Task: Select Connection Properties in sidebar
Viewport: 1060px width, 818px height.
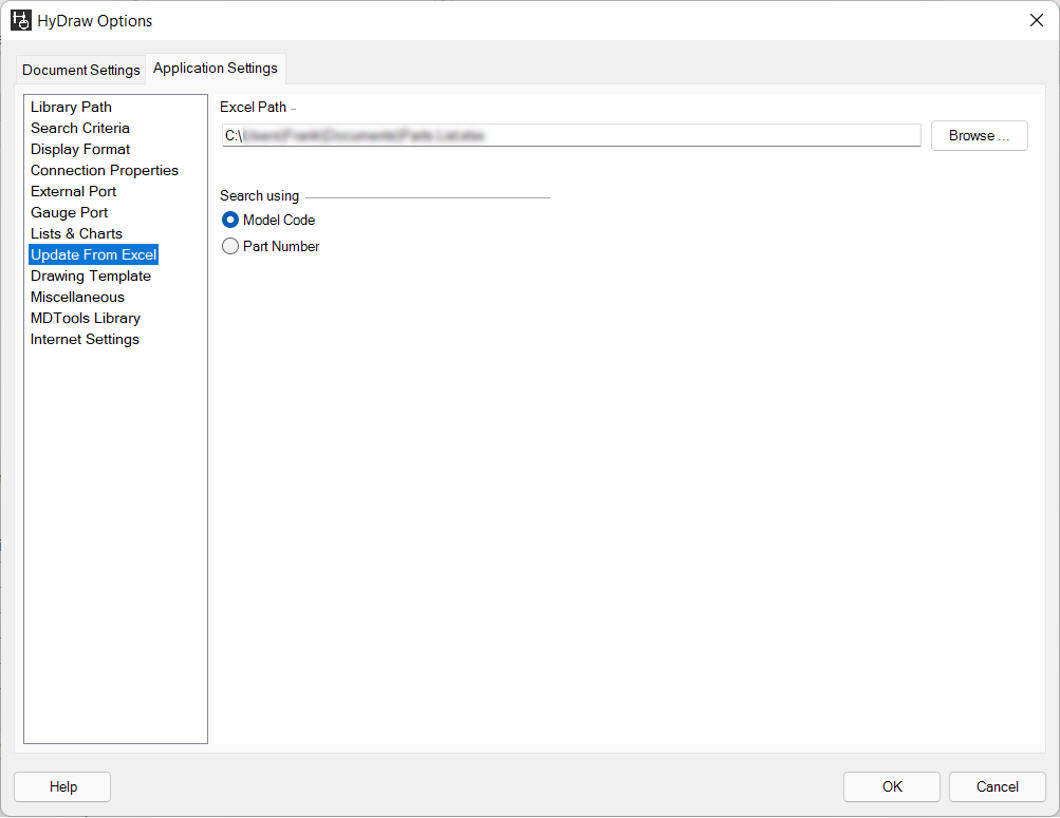Action: (x=104, y=170)
